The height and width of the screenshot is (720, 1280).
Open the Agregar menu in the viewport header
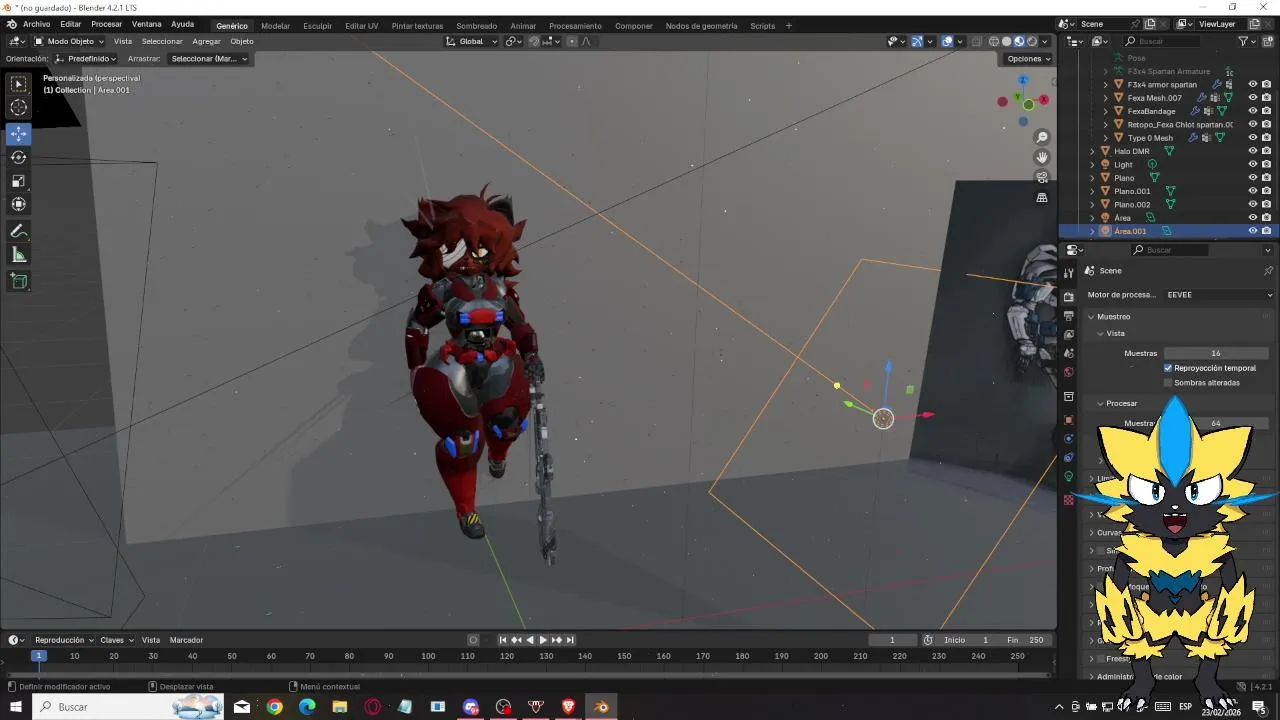(x=207, y=41)
